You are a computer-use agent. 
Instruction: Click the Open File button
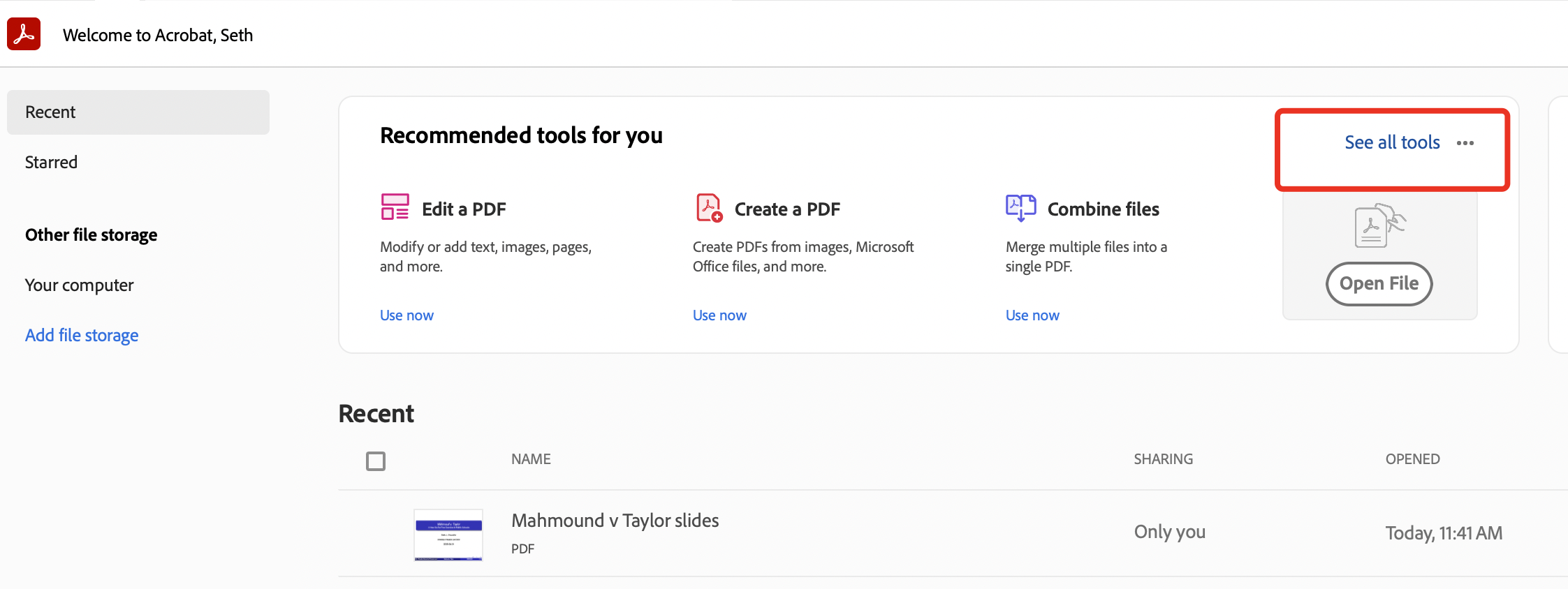coord(1379,283)
